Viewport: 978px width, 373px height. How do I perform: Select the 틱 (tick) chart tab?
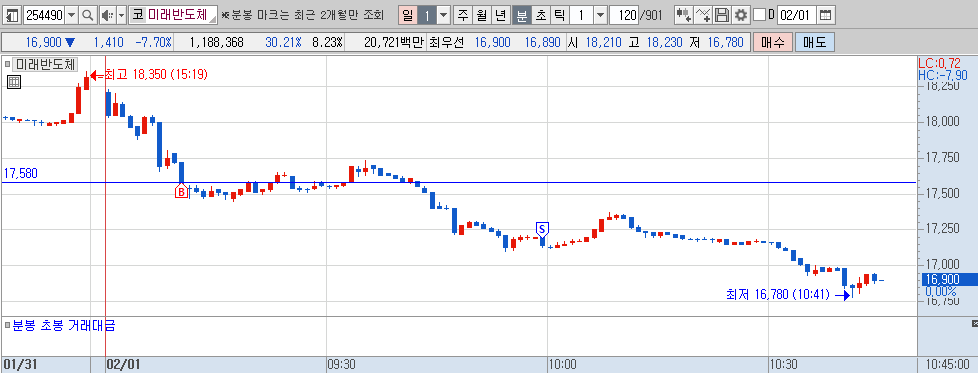click(559, 14)
